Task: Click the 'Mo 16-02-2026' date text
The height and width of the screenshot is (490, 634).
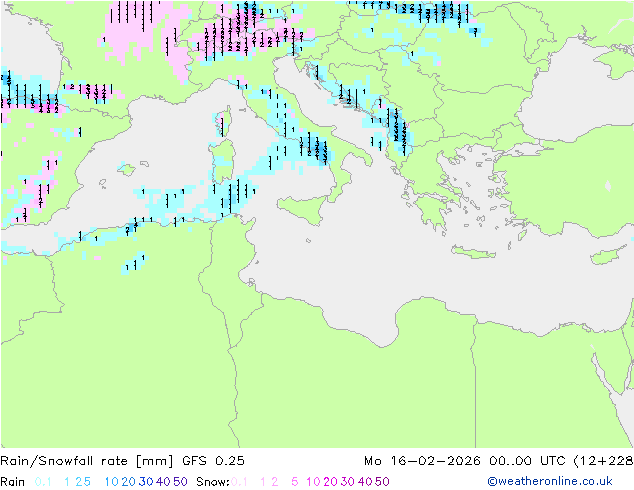Action: point(422,461)
